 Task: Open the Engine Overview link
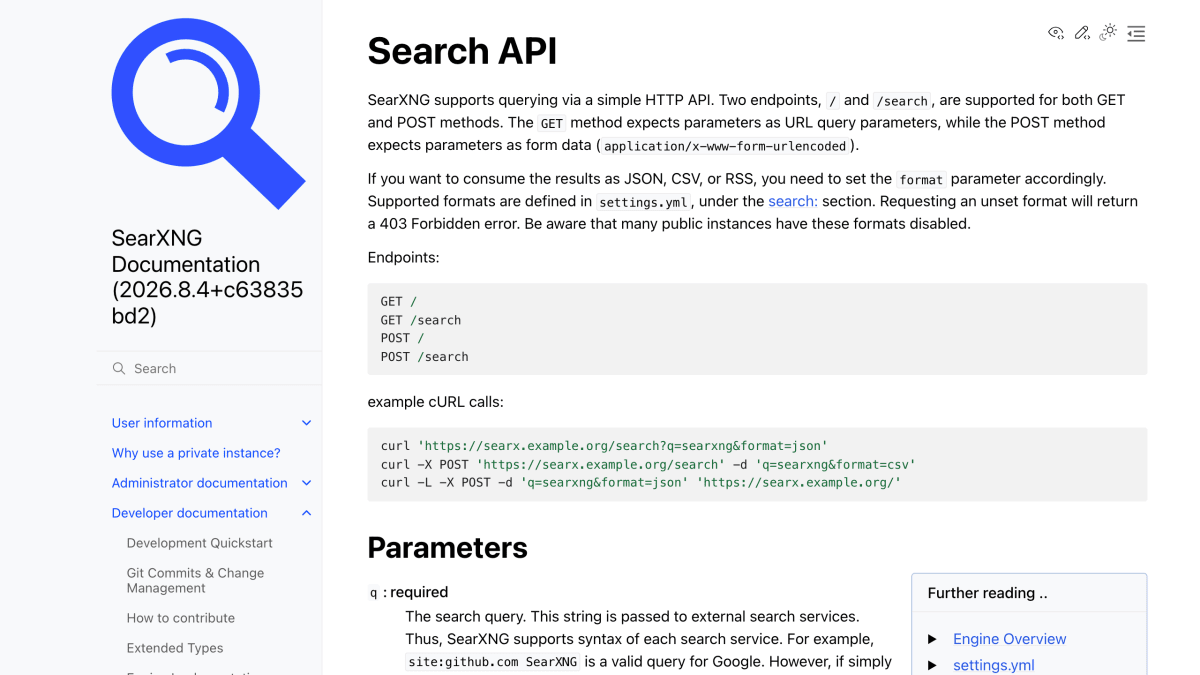point(1009,639)
